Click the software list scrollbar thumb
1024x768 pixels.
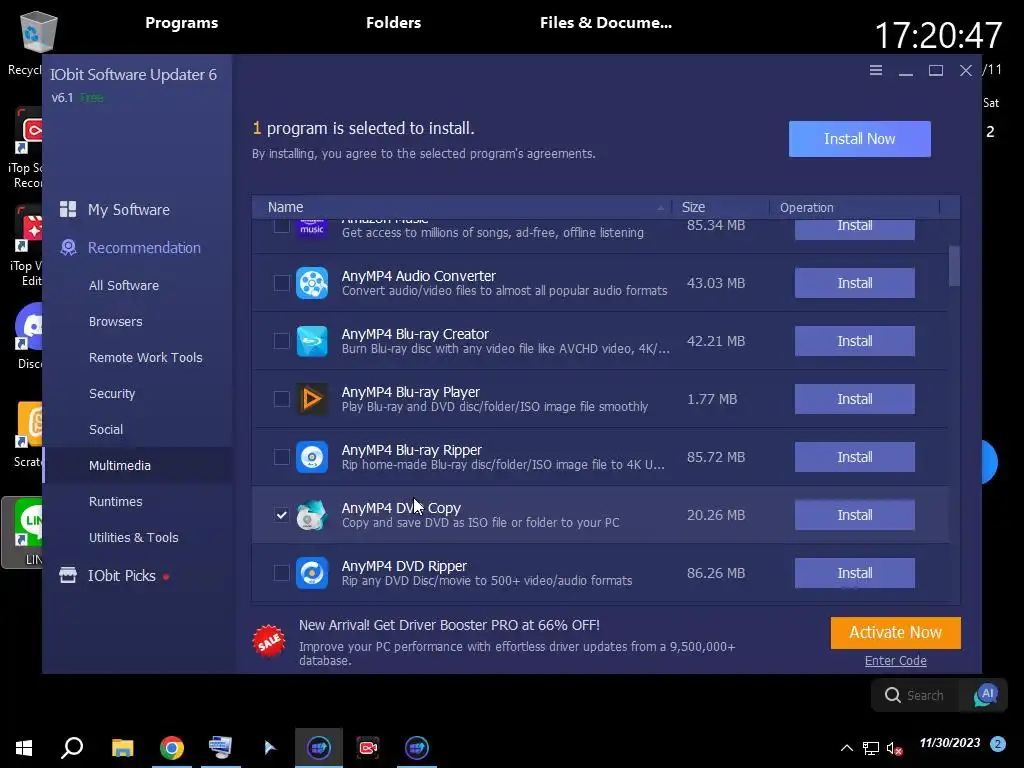coord(954,266)
